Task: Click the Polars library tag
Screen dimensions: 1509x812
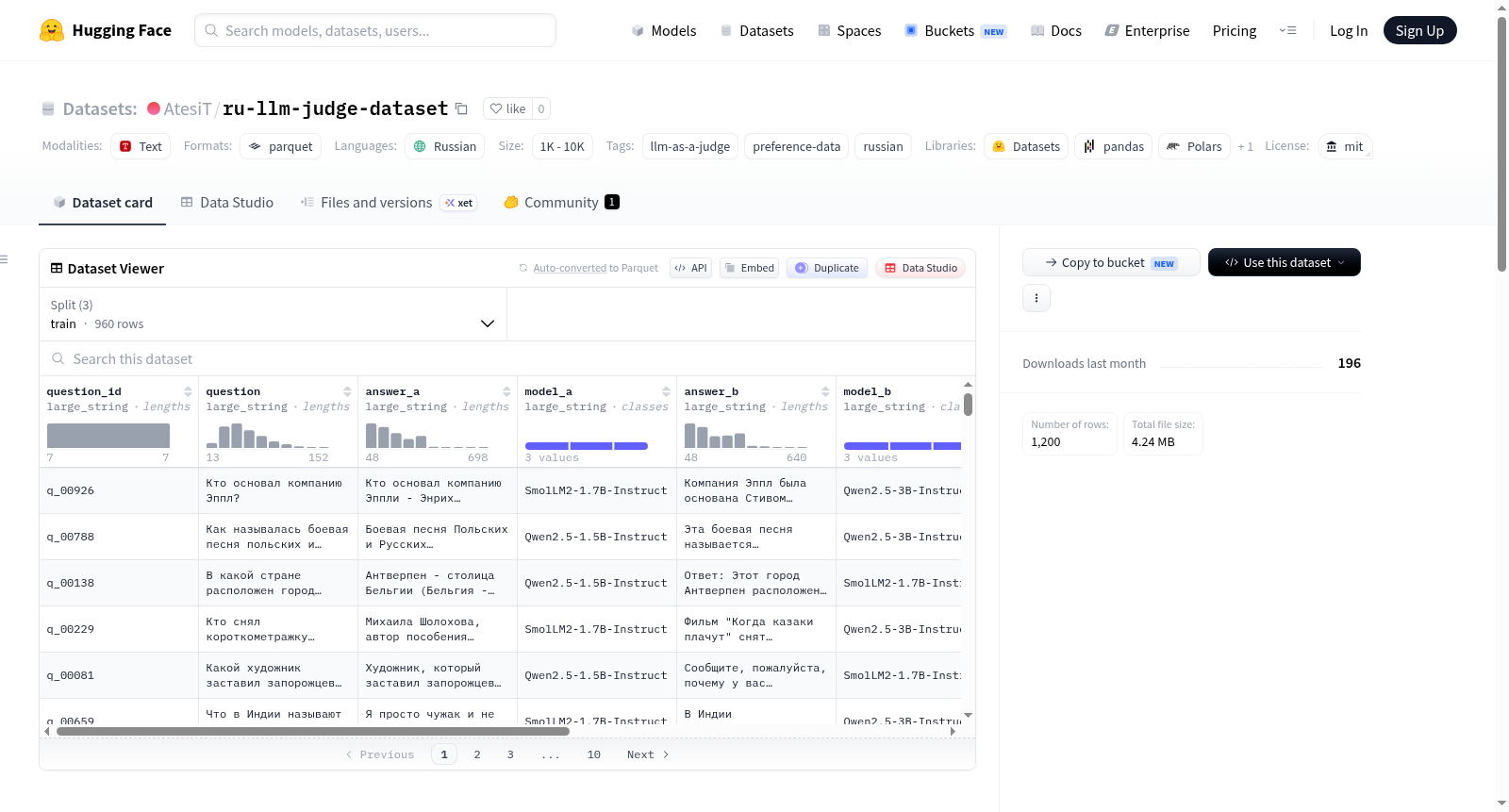Action: click(1194, 146)
